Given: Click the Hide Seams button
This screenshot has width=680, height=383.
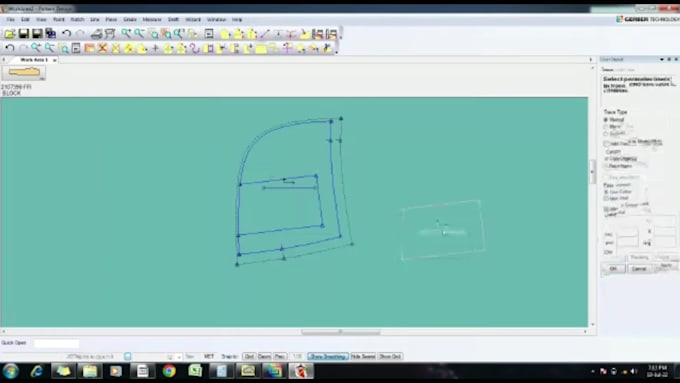Looking at the screenshot, I should (x=363, y=357).
